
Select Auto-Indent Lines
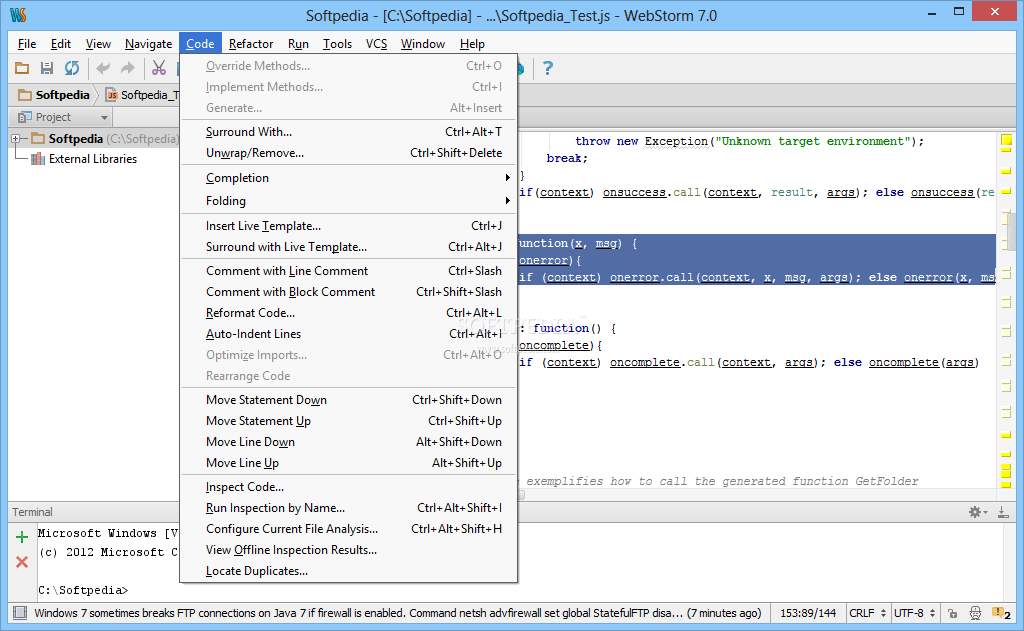[x=349, y=334]
